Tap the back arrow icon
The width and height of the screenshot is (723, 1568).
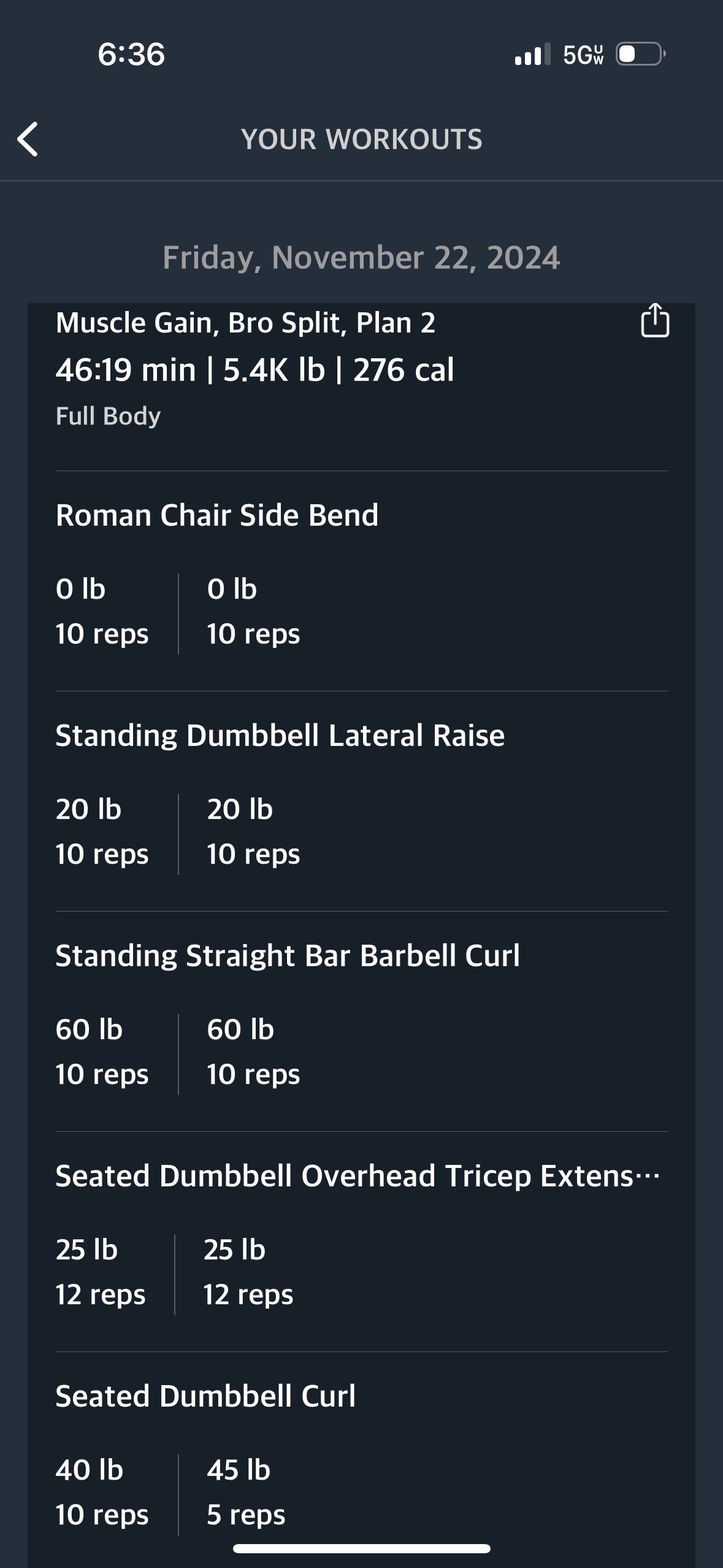click(28, 139)
